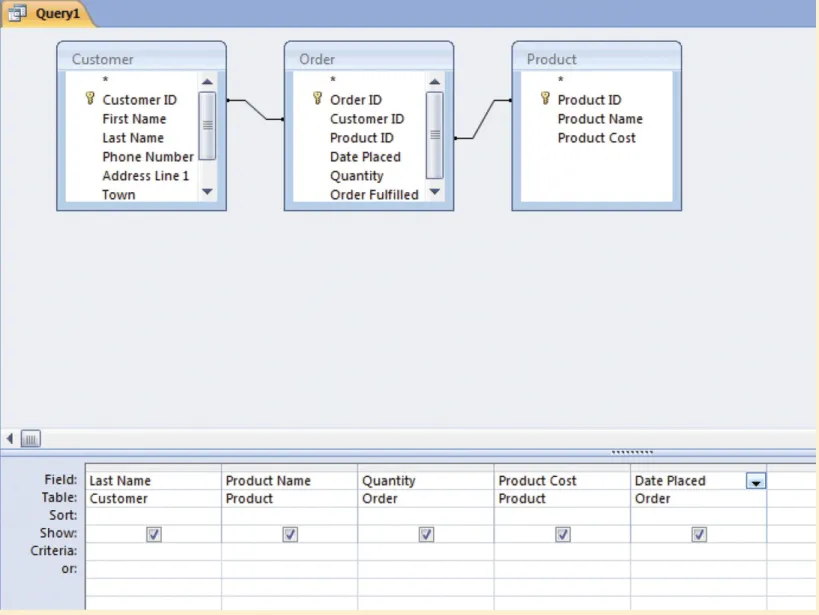The width and height of the screenshot is (819, 615).
Task: Select Address Line 1 field
Action: pos(146,176)
